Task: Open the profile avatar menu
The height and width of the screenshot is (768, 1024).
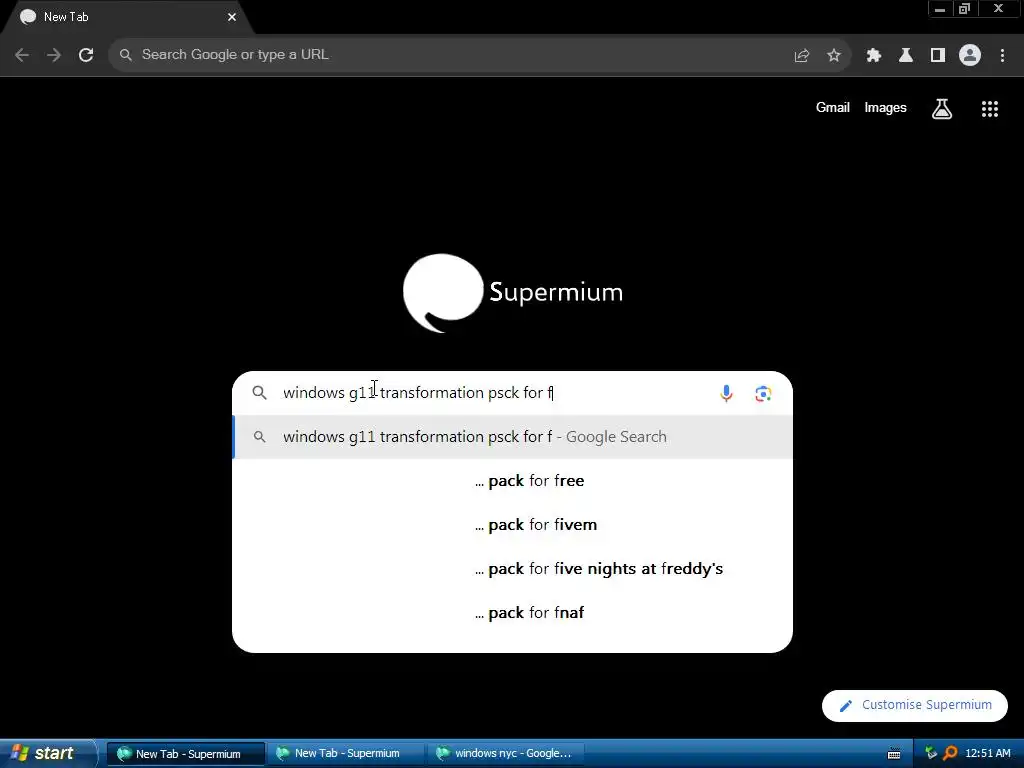Action: pos(970,56)
